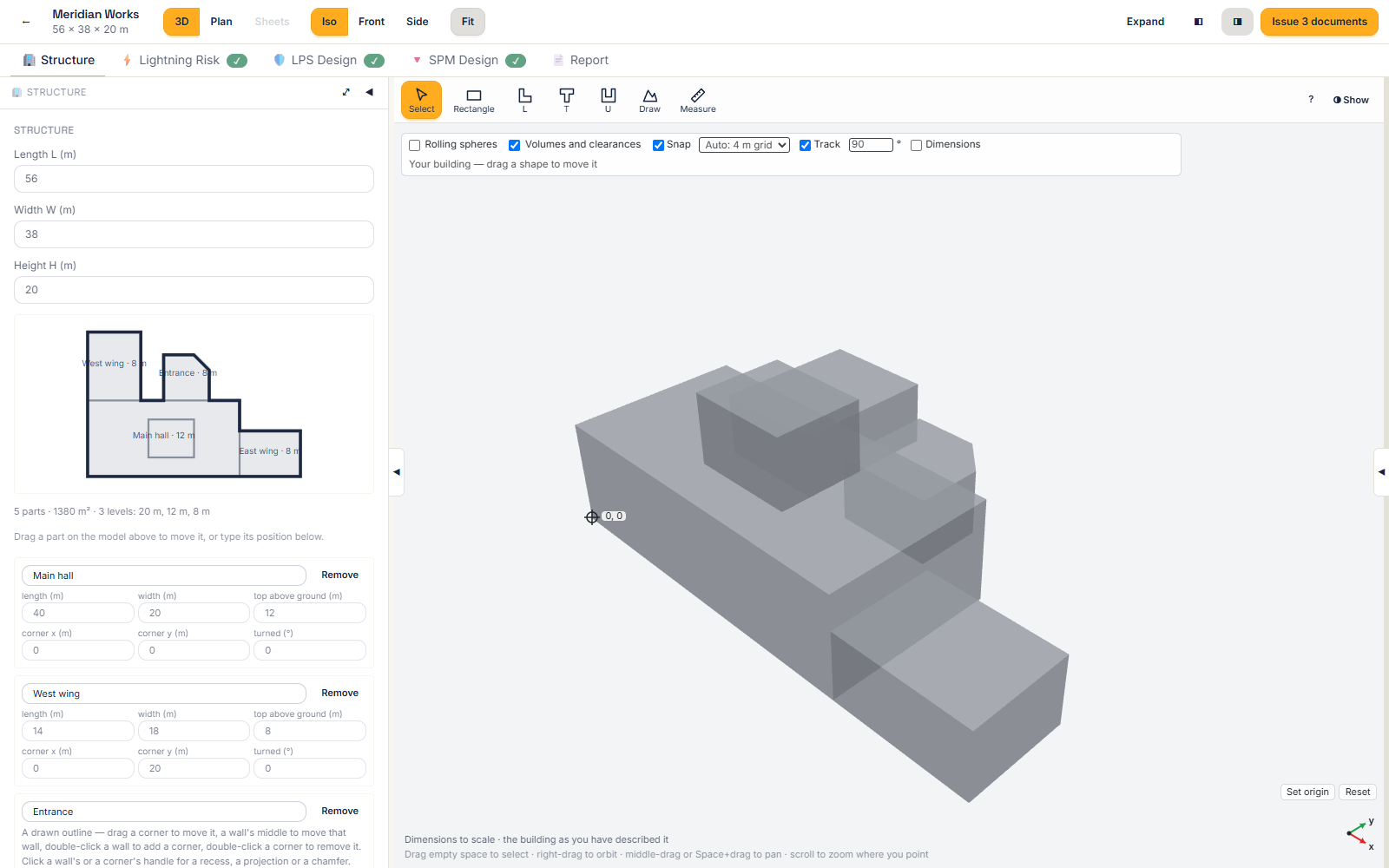Switch to the Side view
The image size is (1389, 868).
418,22
